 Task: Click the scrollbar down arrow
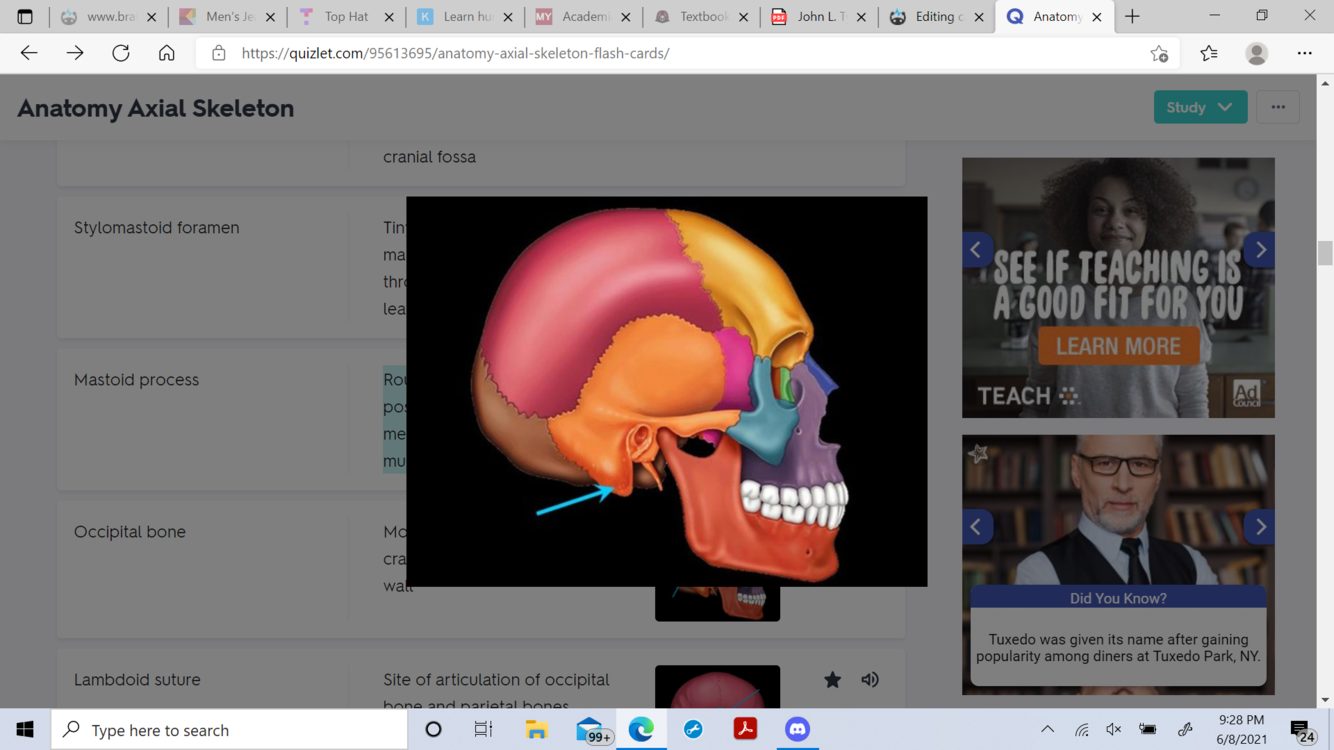click(x=1325, y=701)
